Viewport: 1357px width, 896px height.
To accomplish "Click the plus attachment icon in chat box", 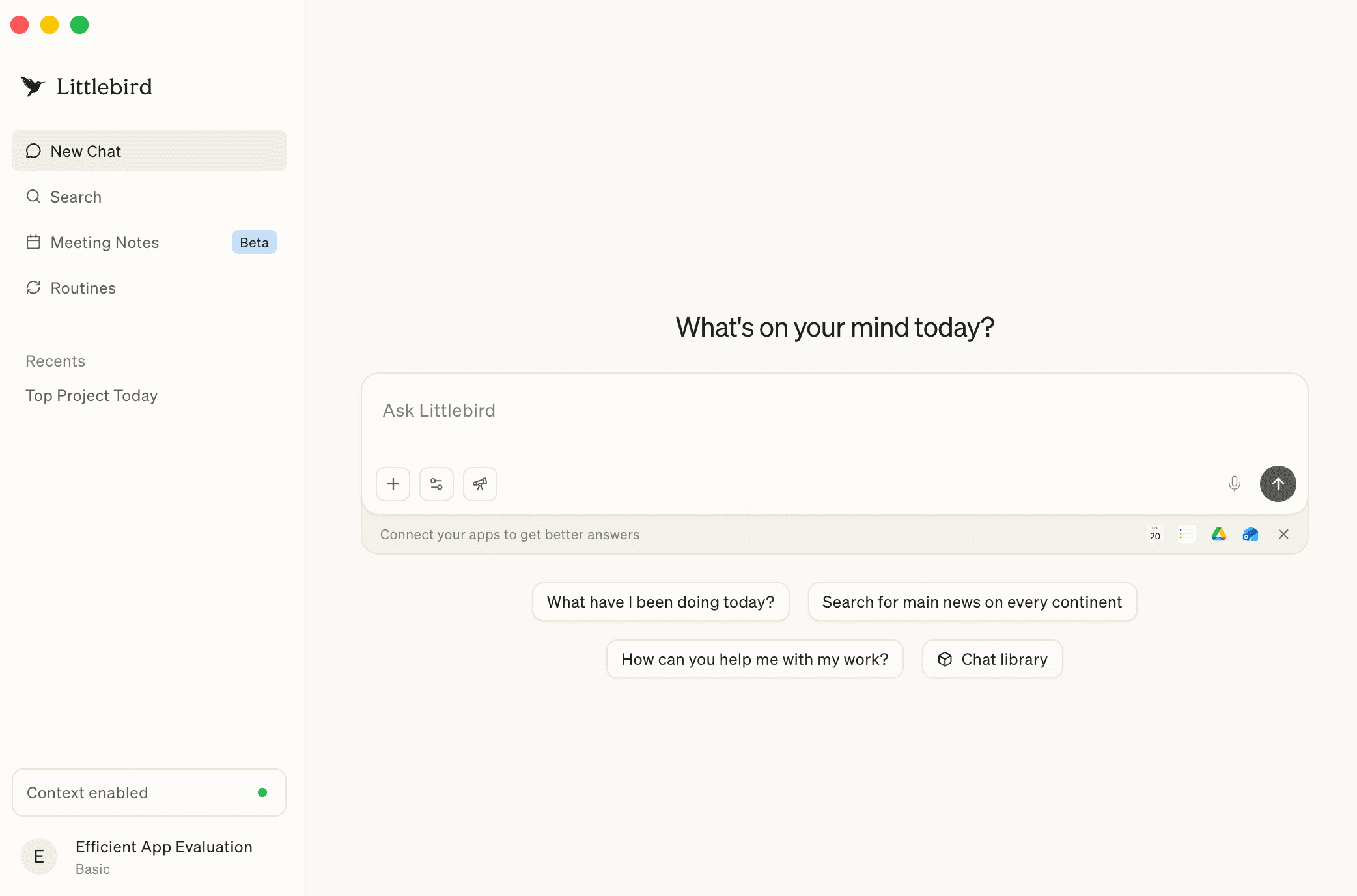I will (393, 484).
